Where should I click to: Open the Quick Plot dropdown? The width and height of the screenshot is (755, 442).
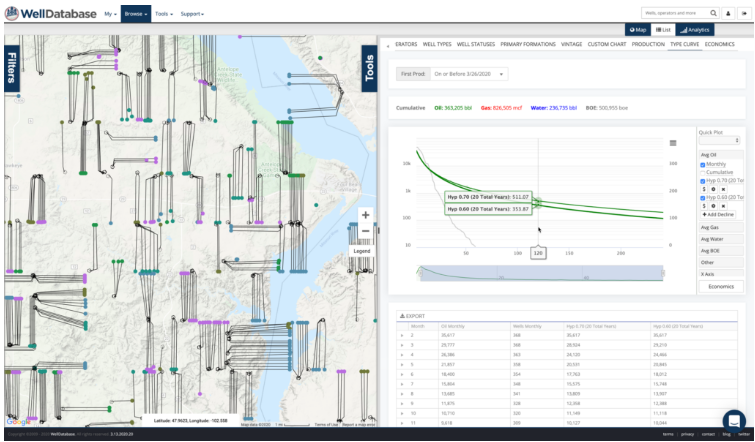(719, 141)
